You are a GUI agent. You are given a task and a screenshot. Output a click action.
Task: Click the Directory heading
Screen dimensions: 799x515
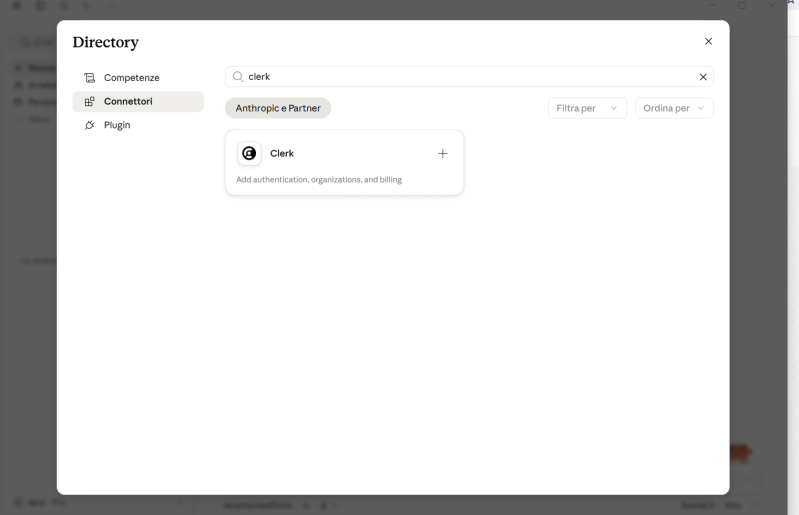pos(105,42)
